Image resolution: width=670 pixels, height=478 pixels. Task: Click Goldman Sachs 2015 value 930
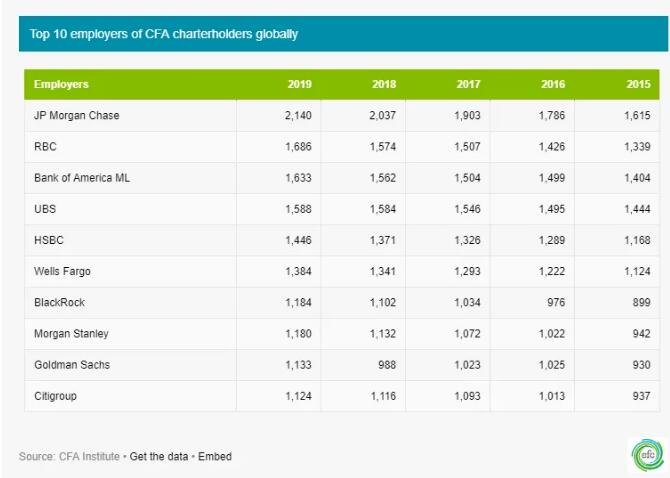coord(641,365)
